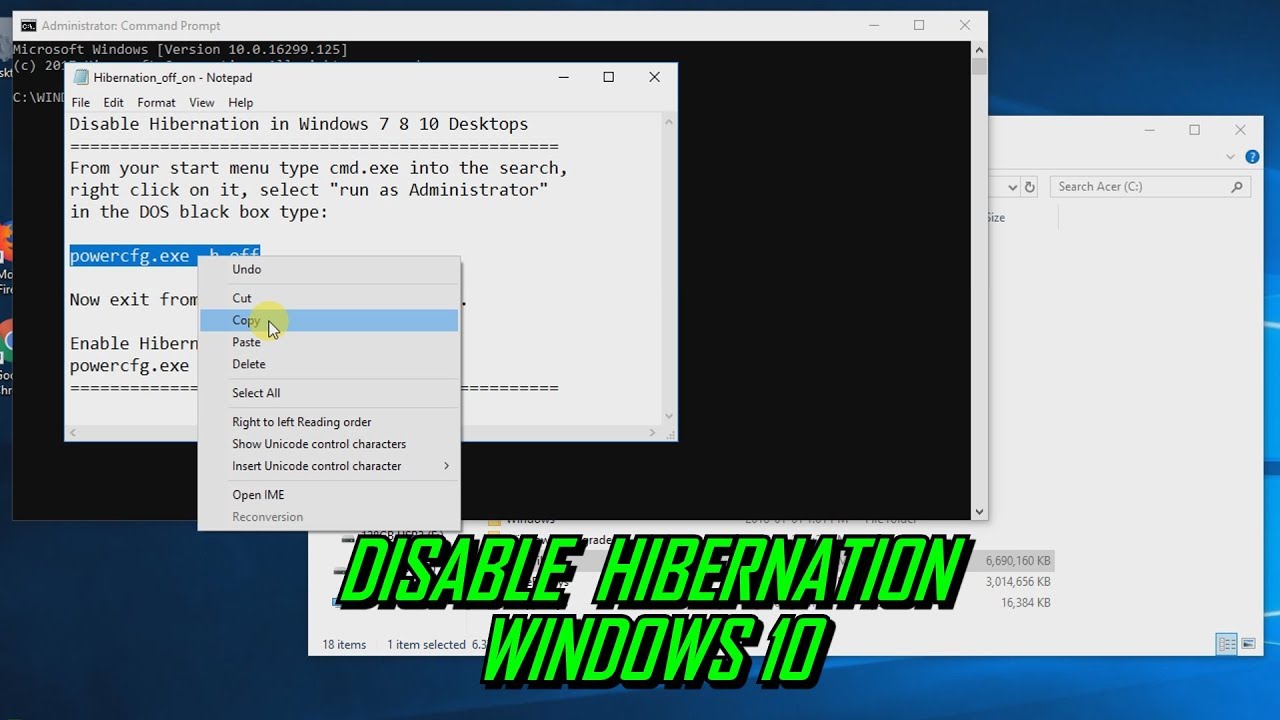
Task: Click the Notepad title bar icon
Action: pos(80,77)
